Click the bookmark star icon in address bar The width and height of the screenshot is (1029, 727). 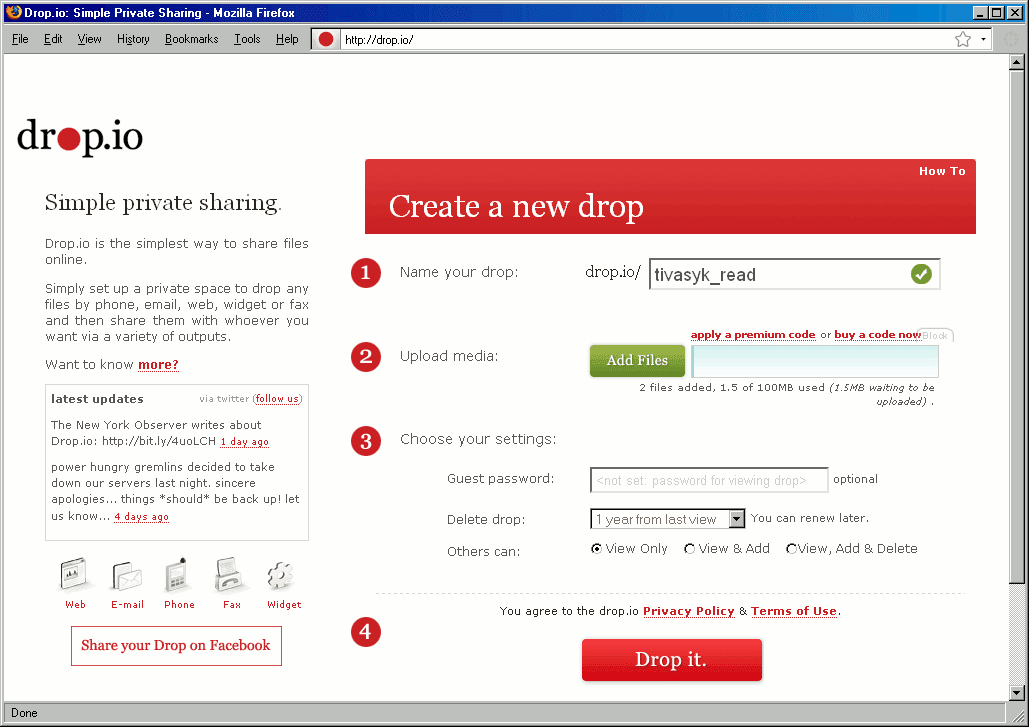coord(963,39)
